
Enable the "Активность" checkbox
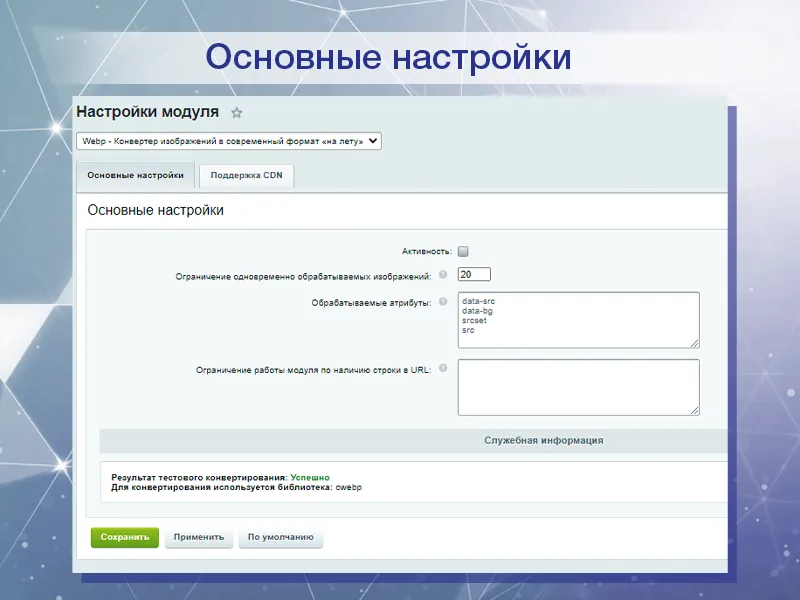coord(463,251)
